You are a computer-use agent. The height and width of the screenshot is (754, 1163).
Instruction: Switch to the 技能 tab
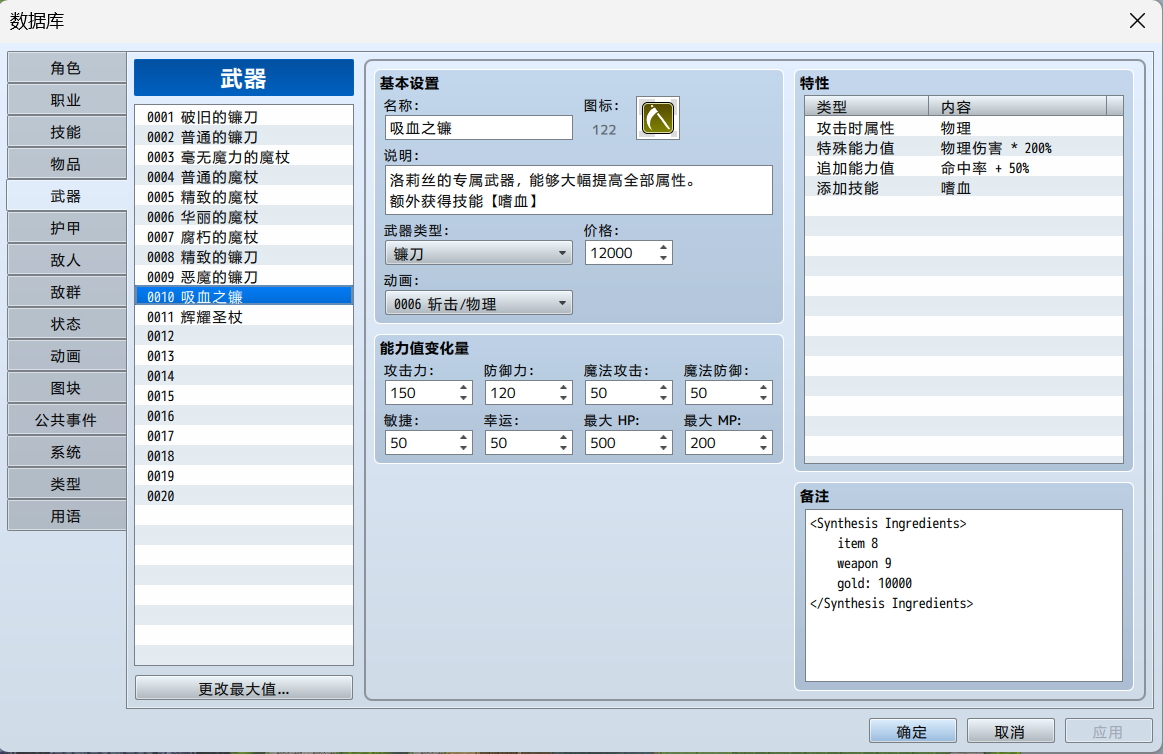click(66, 132)
